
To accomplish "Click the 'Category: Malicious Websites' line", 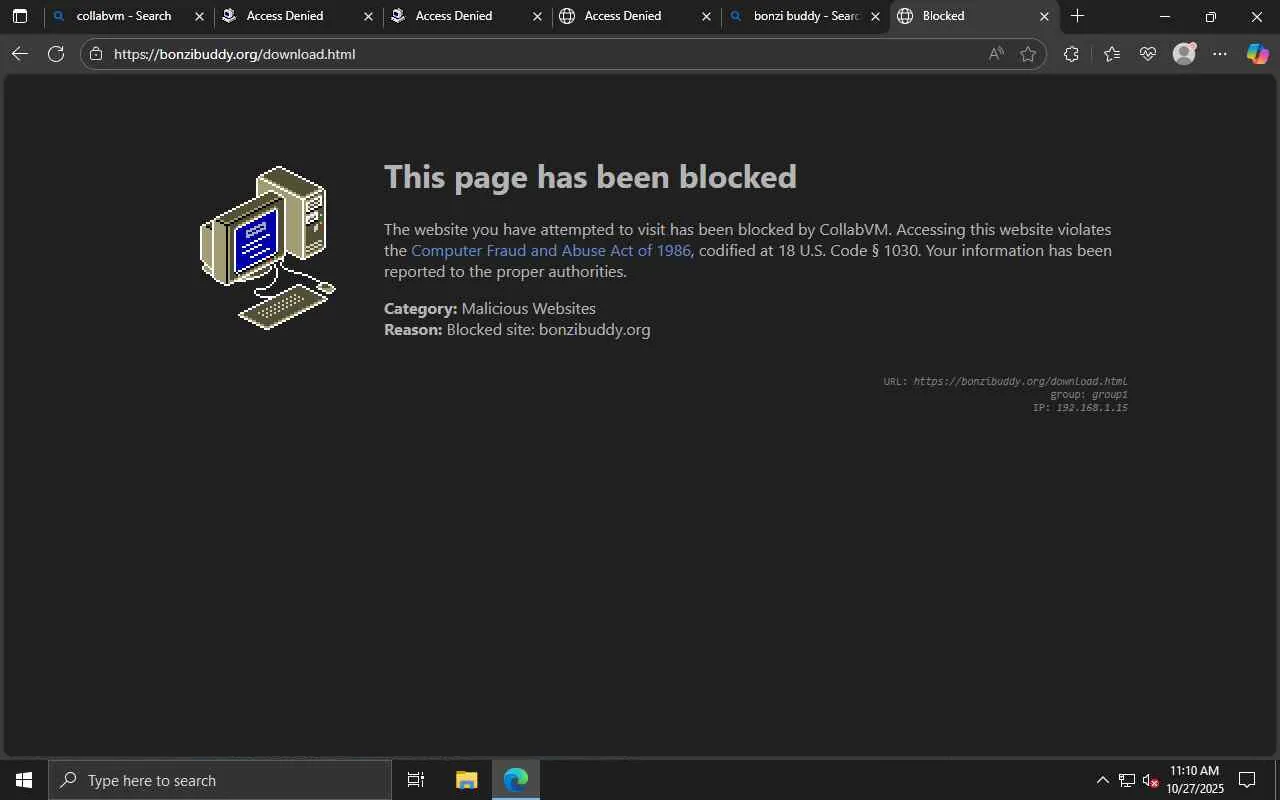I will click(490, 309).
